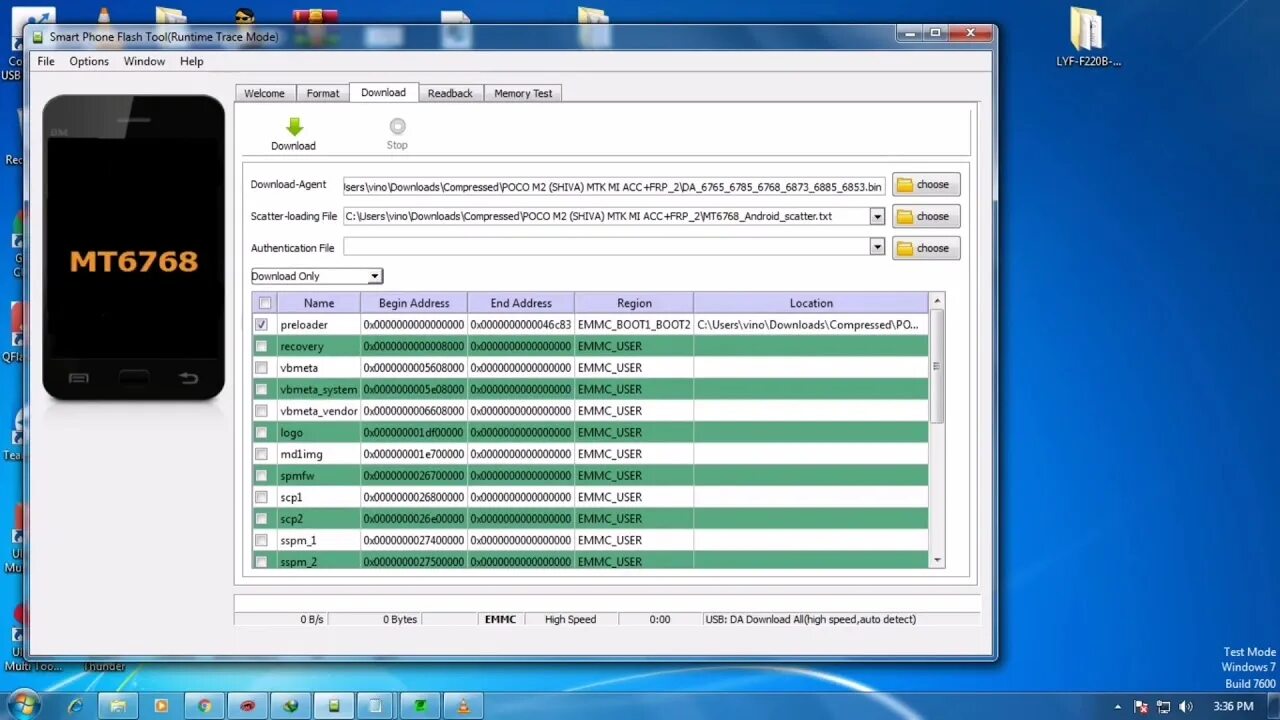Click the Download-Agent path field
1280x720 pixels.
[x=614, y=186]
